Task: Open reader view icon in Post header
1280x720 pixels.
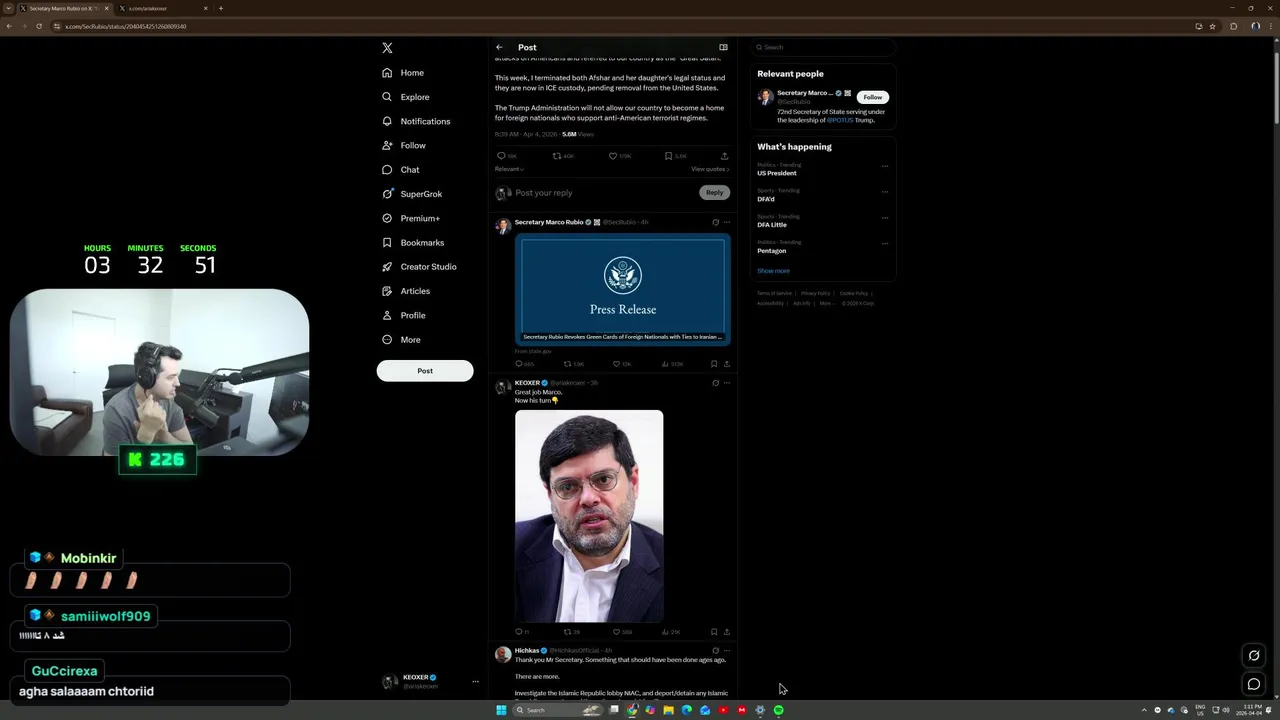Action: click(x=723, y=47)
